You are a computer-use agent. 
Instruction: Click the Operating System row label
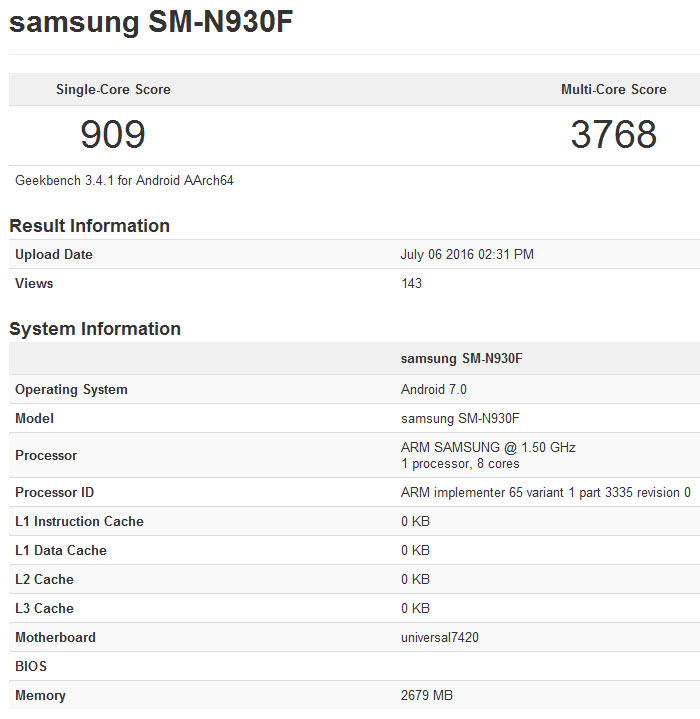(x=71, y=389)
